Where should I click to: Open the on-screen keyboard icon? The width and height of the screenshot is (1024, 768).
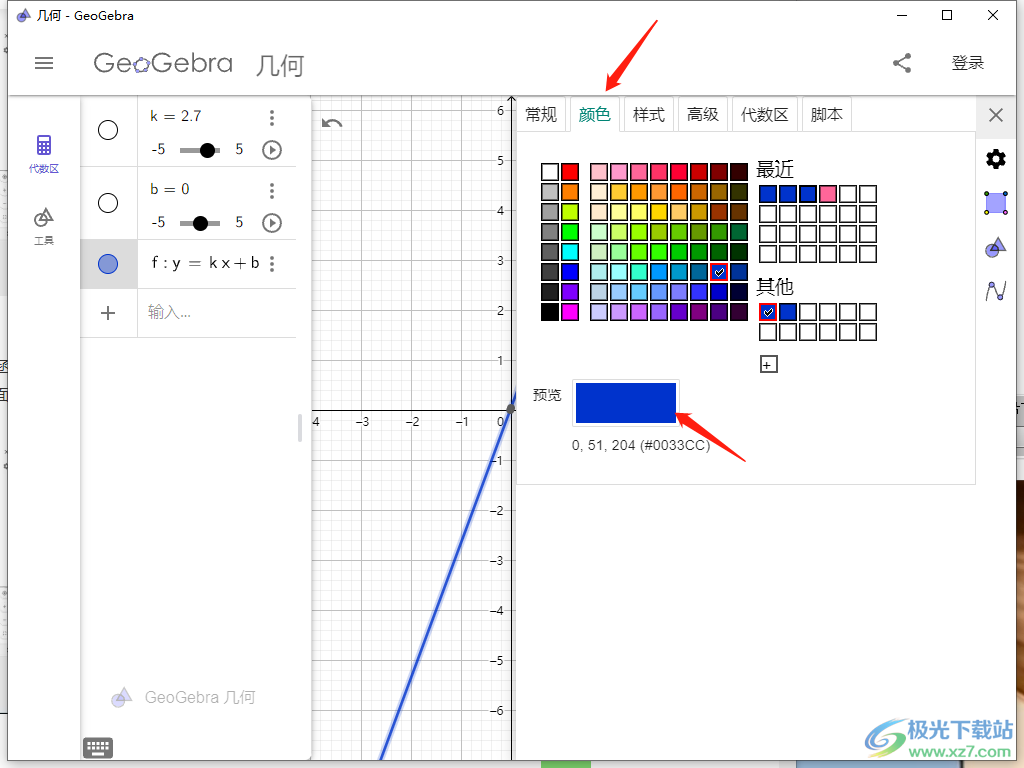coord(98,747)
